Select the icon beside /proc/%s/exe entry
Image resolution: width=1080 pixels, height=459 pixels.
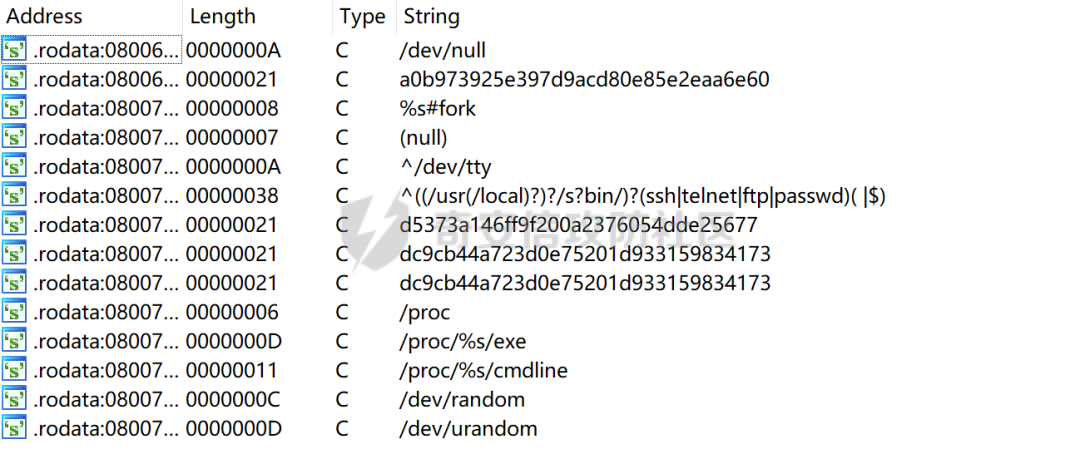click(14, 341)
